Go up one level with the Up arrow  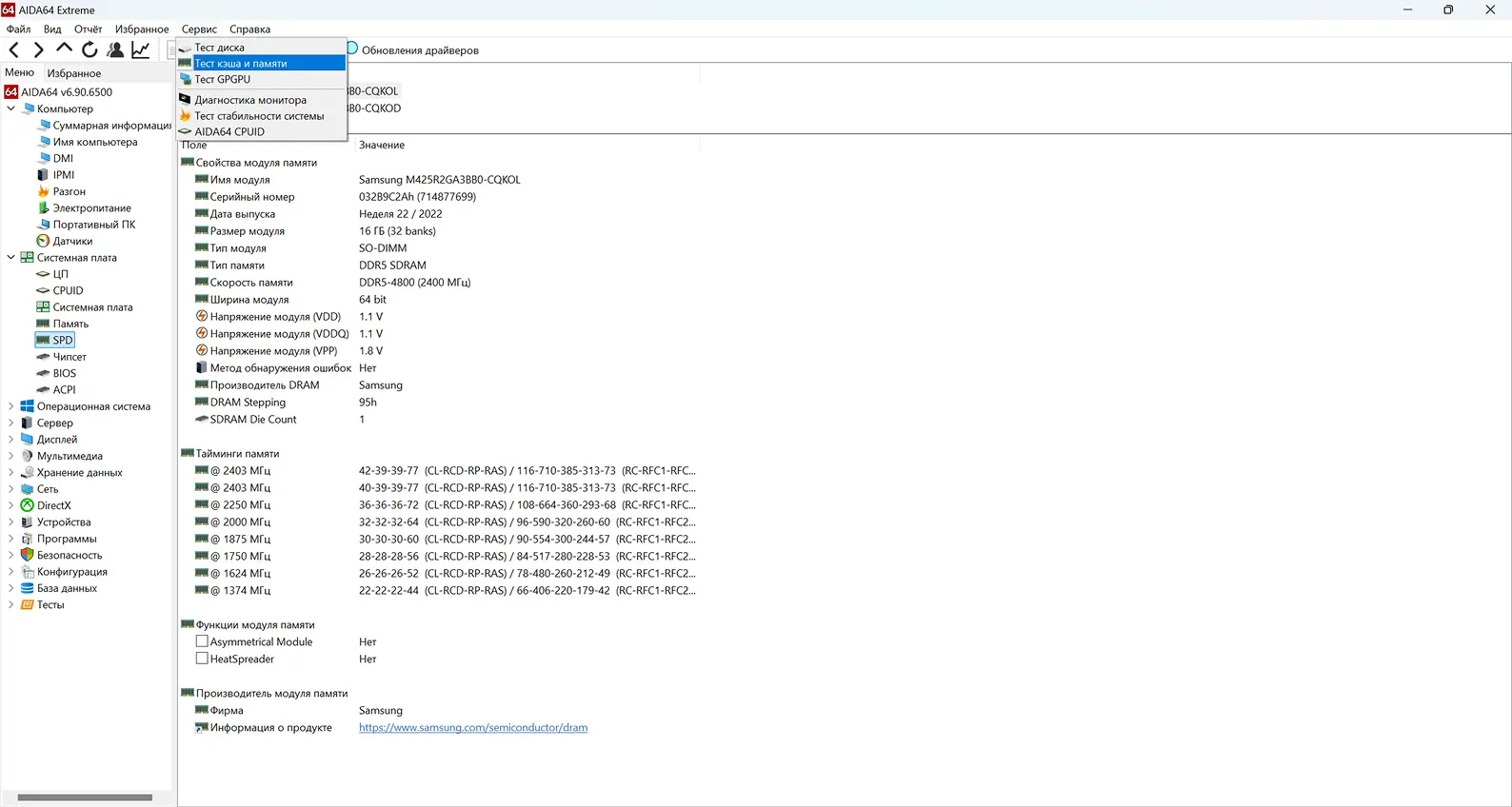[x=64, y=49]
